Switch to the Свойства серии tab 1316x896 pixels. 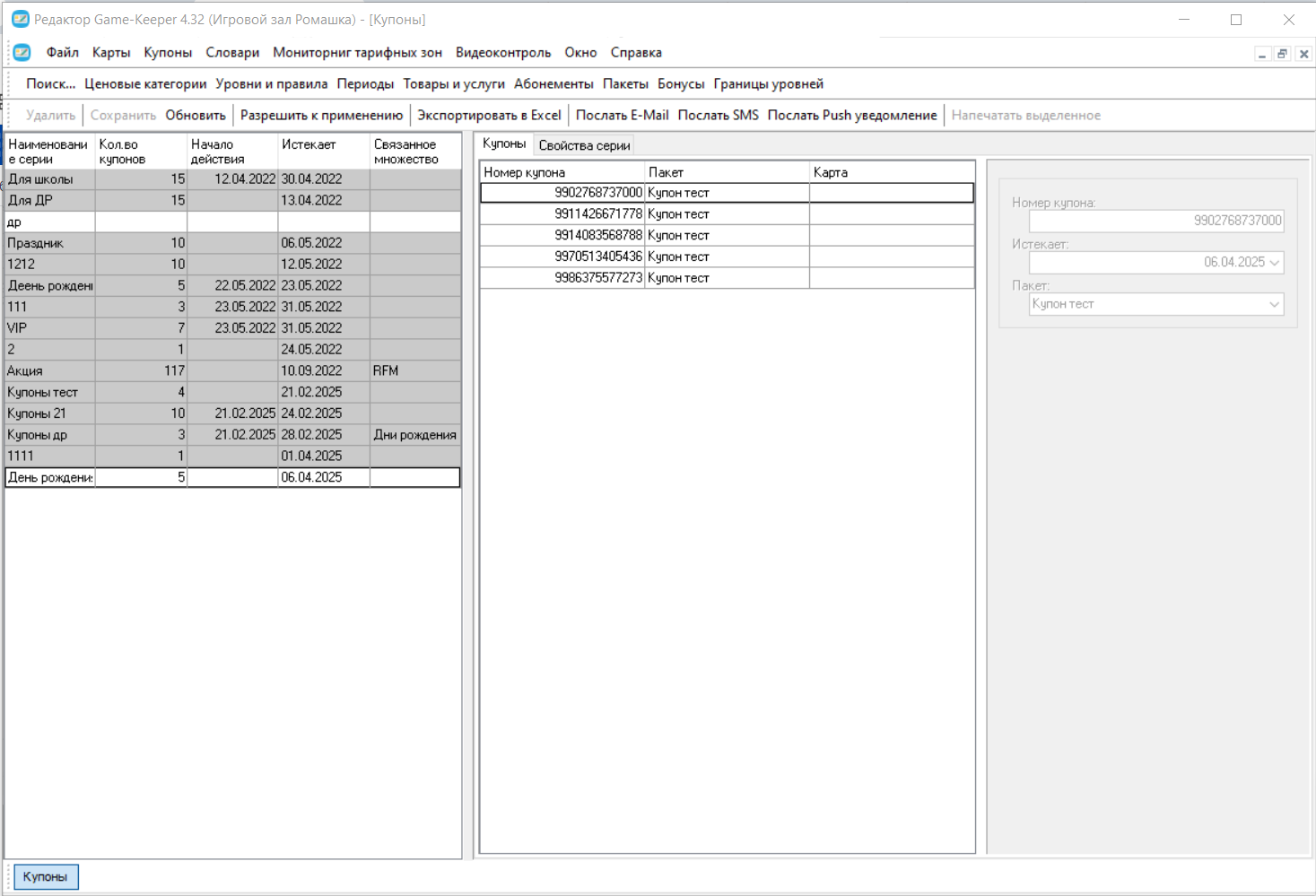click(x=584, y=145)
